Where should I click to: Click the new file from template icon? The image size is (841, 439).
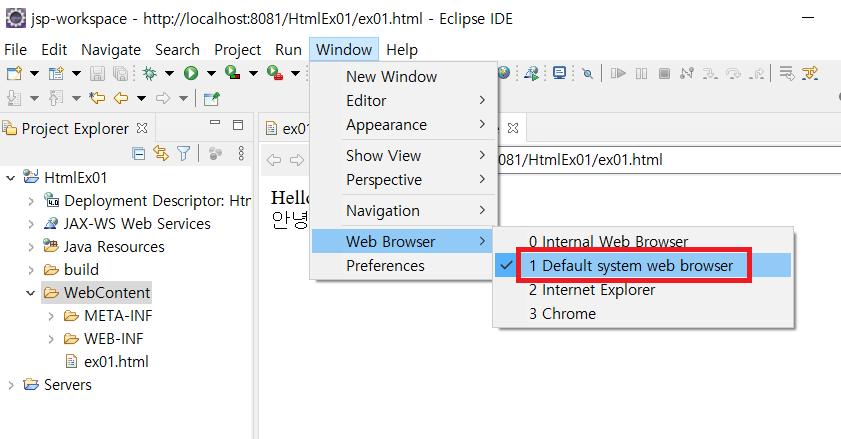[x=56, y=73]
